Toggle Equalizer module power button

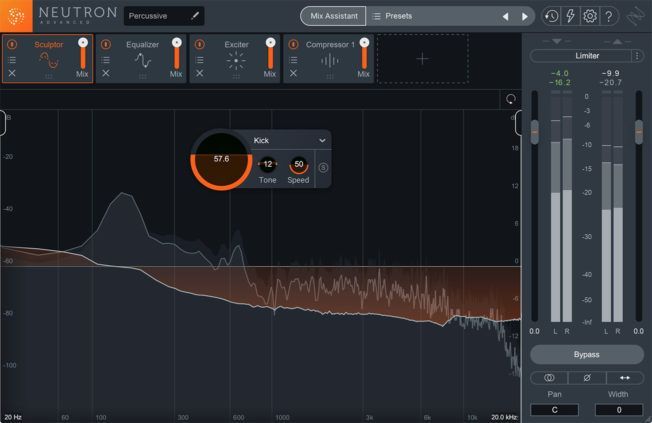106,44
